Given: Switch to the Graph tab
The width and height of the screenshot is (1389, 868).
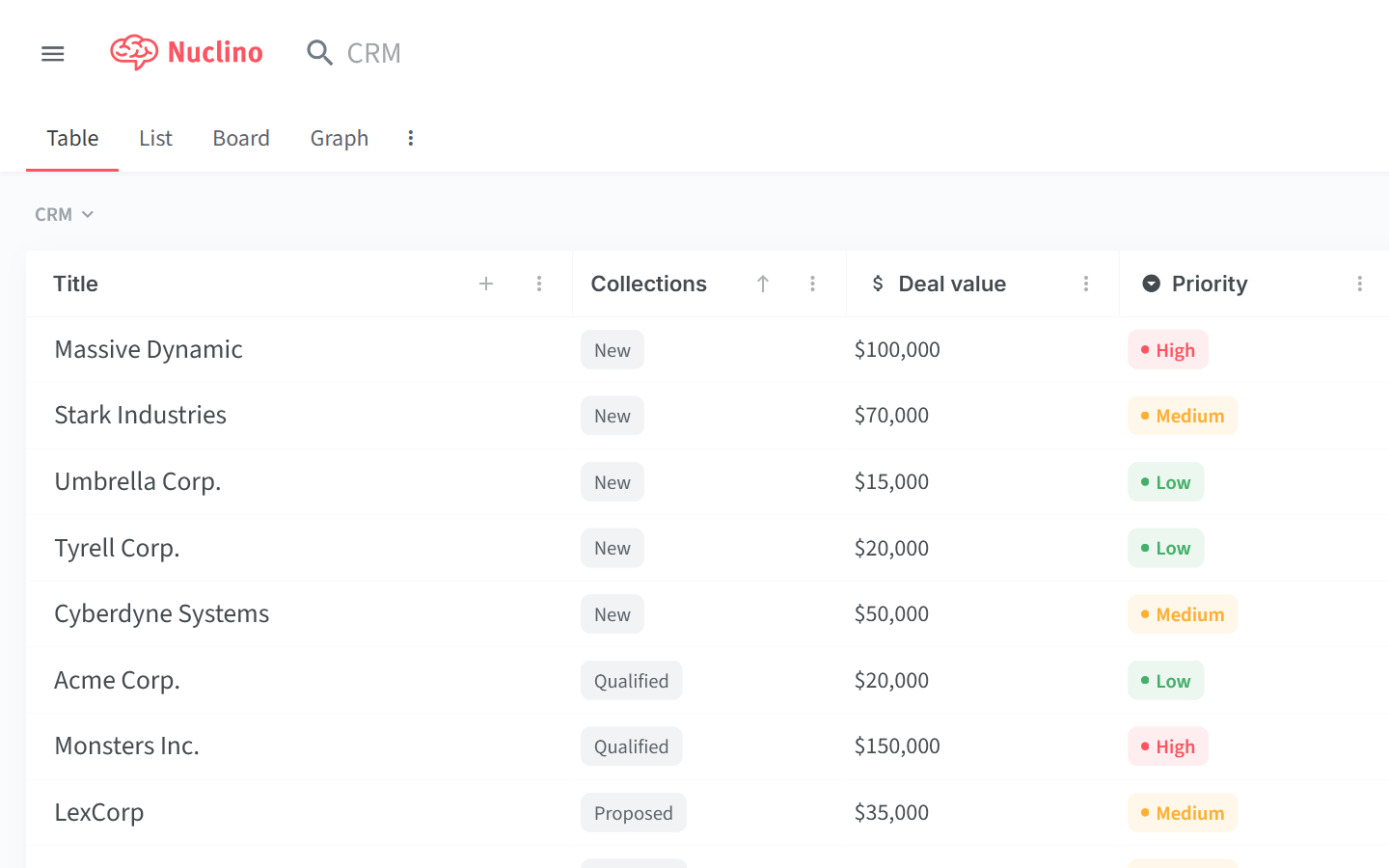Looking at the screenshot, I should (340, 139).
